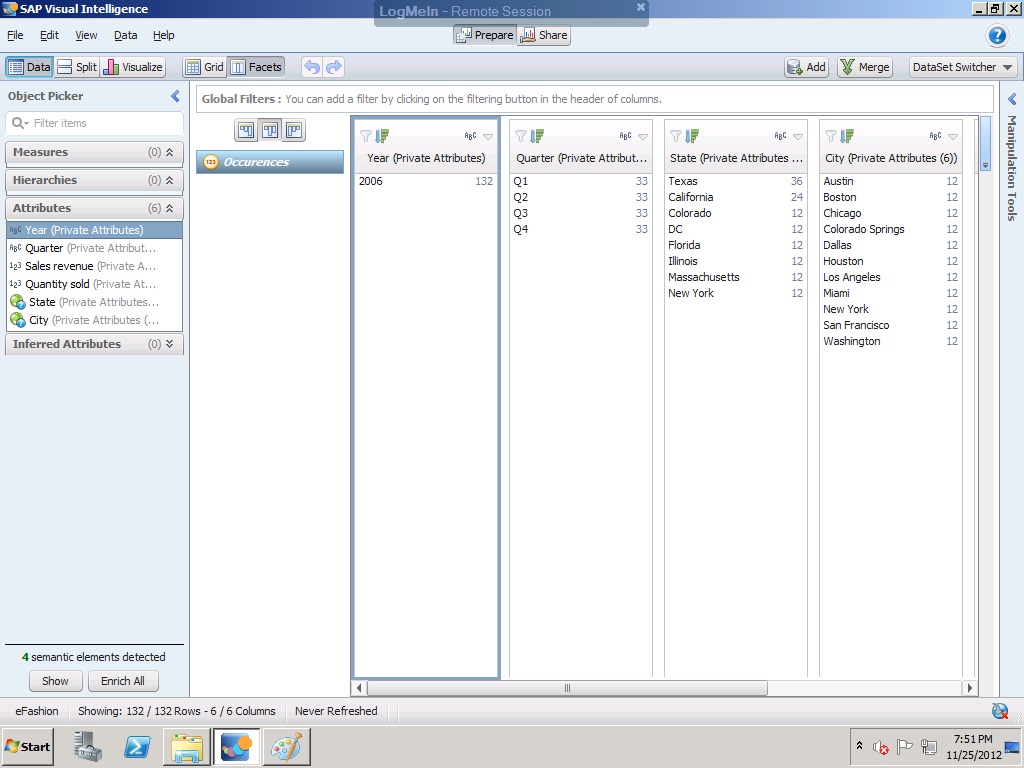Open Server Manager from the taskbar

88,746
